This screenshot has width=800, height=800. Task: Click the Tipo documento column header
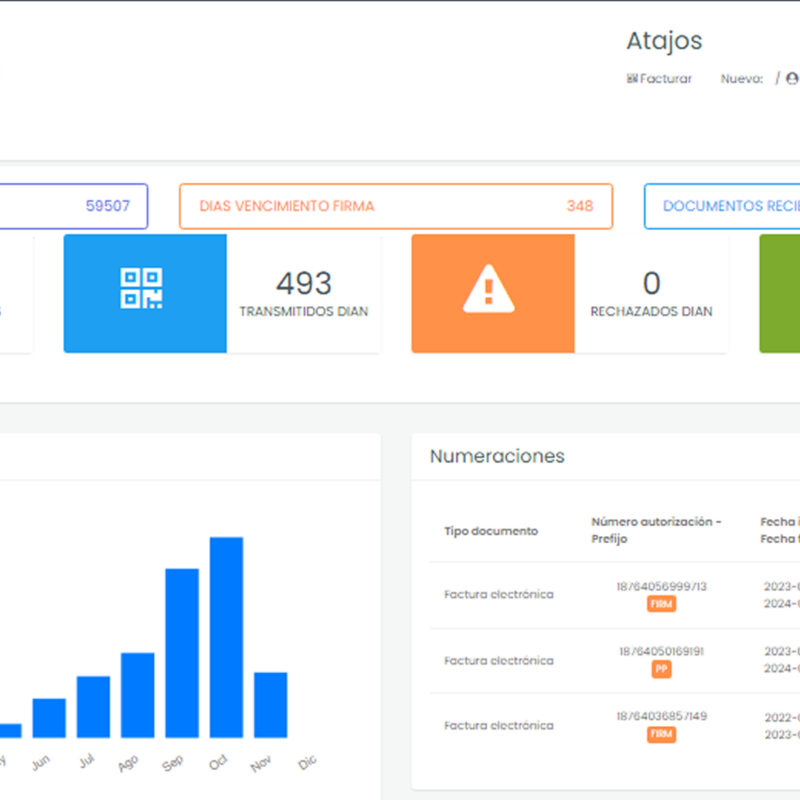(x=491, y=531)
